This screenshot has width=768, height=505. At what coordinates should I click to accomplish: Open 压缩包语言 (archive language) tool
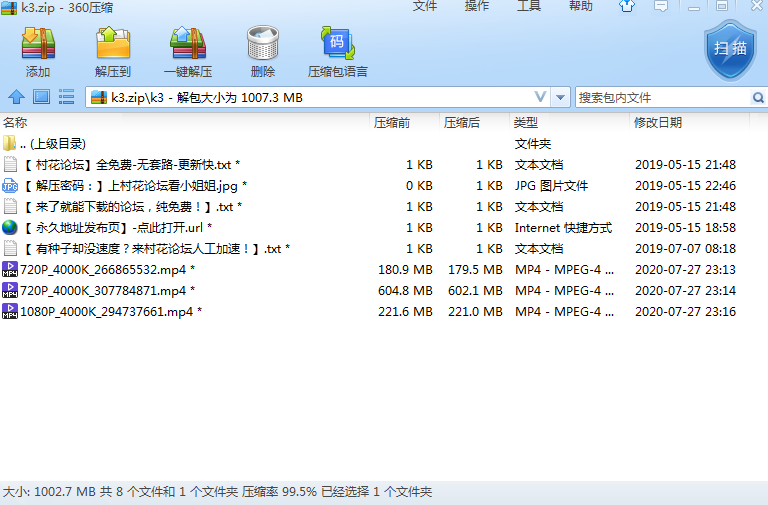pyautogui.click(x=337, y=52)
